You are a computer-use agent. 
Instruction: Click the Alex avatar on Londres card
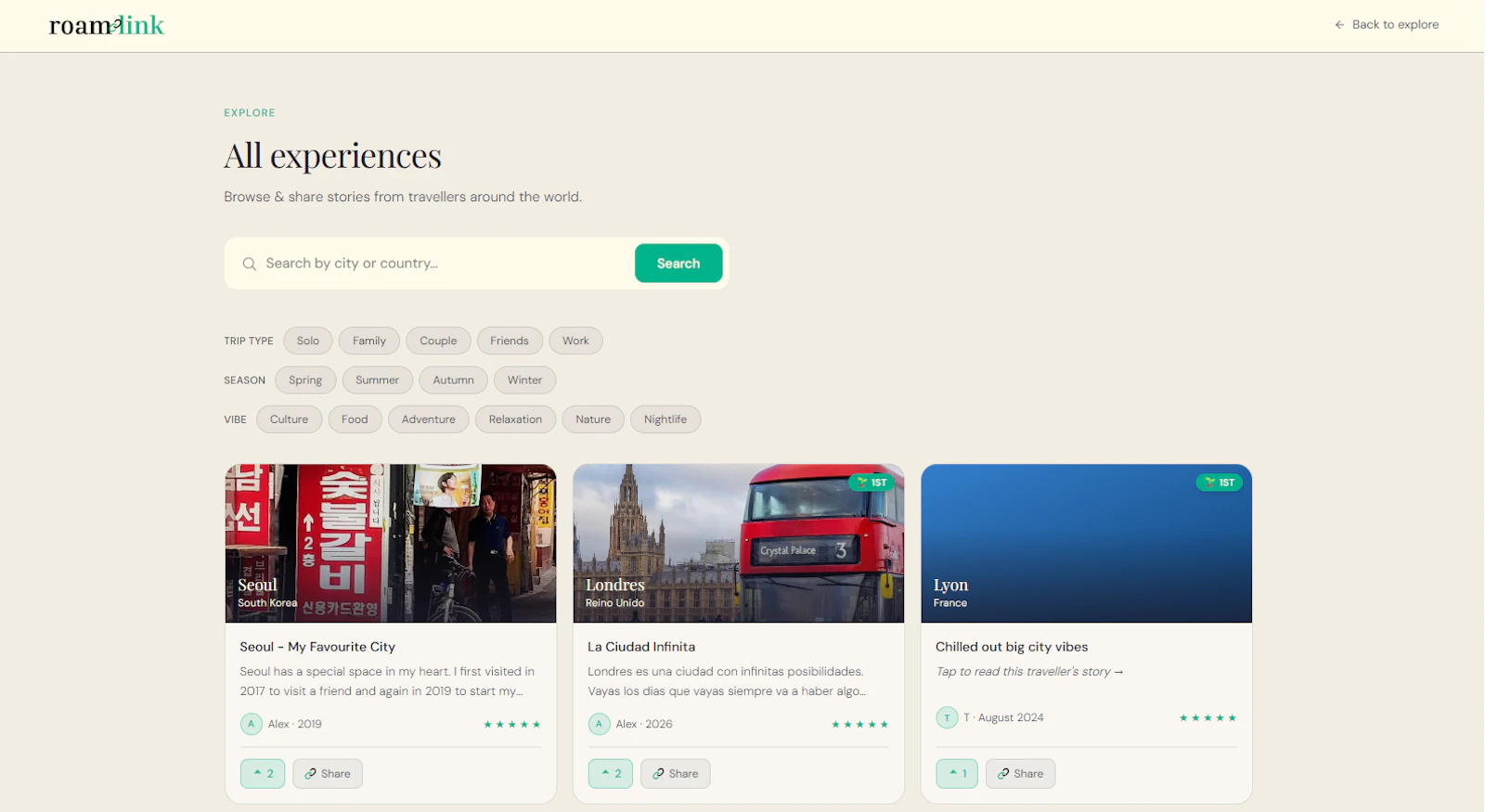599,724
